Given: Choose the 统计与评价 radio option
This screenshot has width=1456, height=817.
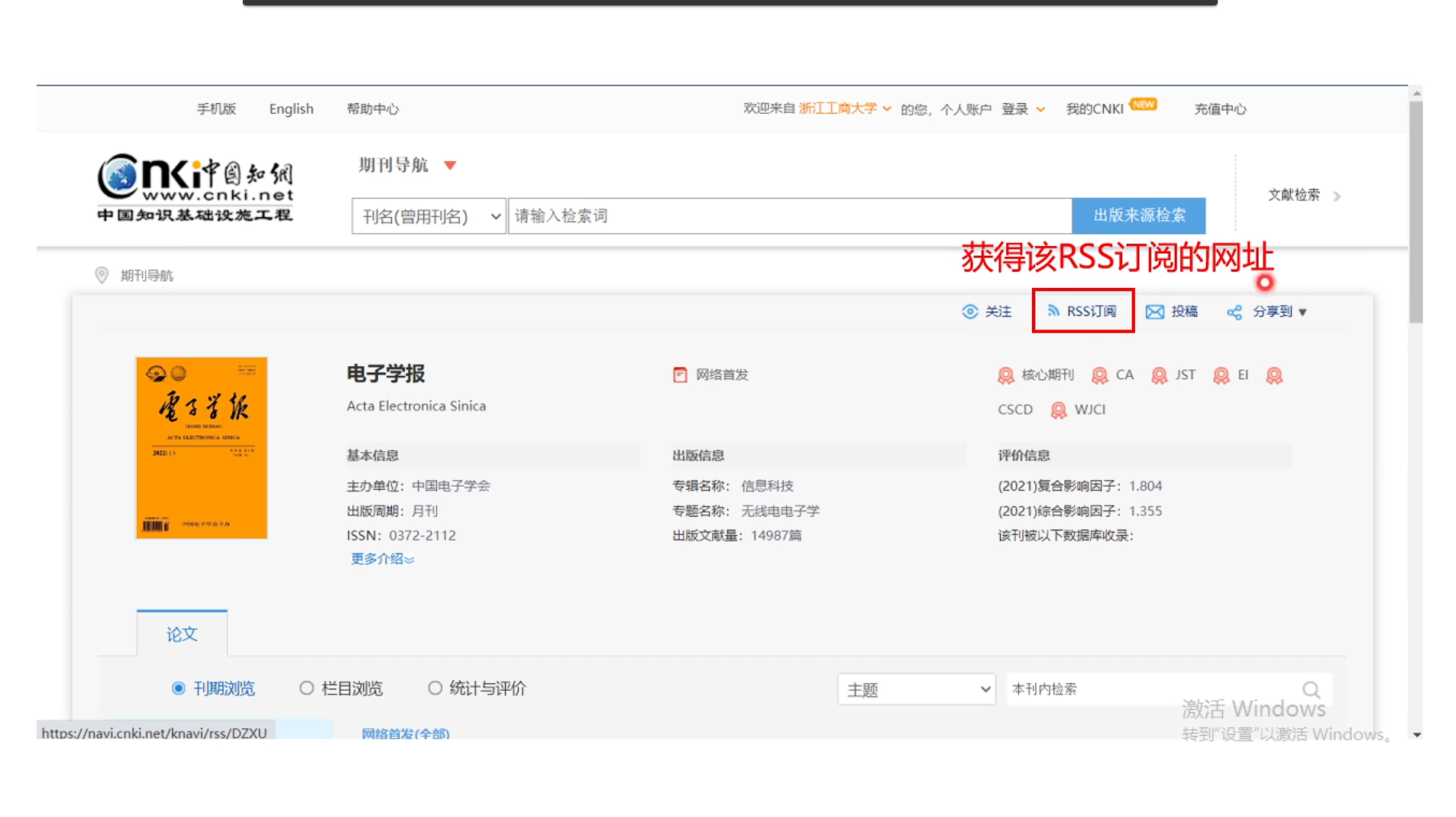Looking at the screenshot, I should pos(435,688).
